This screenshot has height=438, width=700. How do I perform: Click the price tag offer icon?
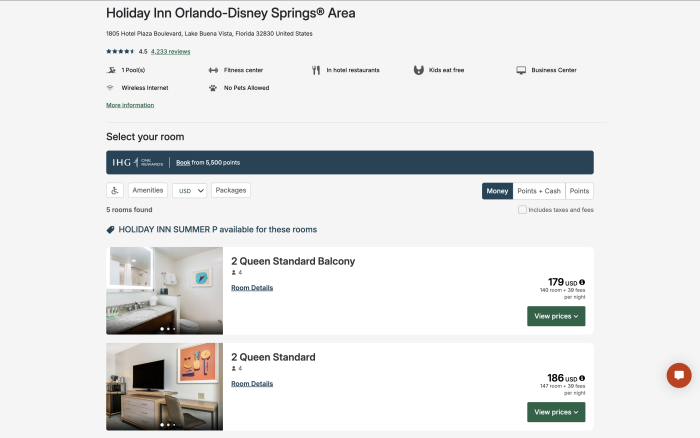click(111, 230)
